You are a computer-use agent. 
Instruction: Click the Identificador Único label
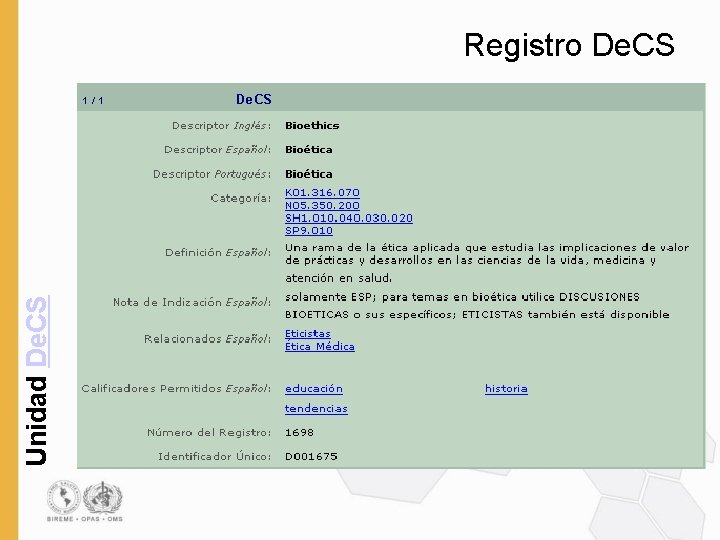tap(214, 456)
